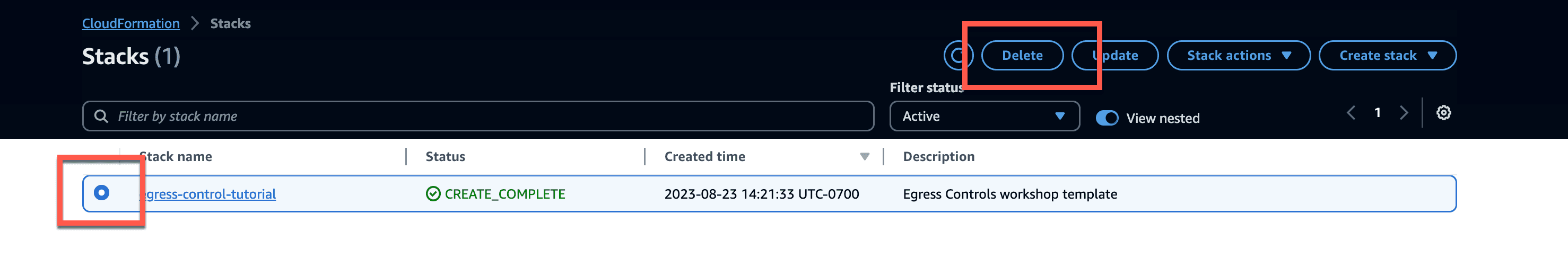
Task: Click the Update button
Action: 1114,55
